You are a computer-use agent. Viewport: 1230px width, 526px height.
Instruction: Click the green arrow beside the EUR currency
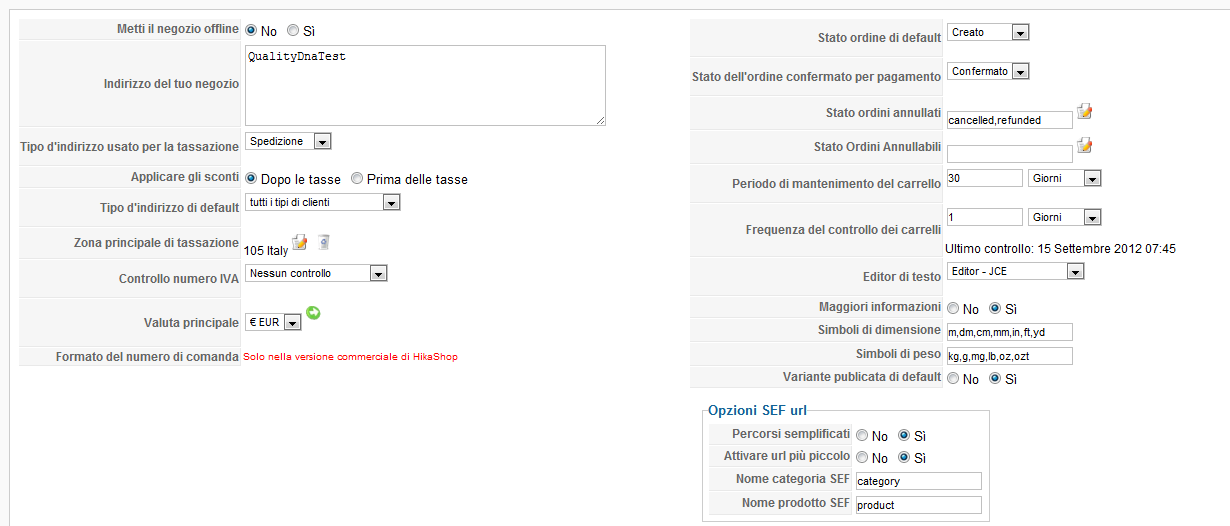pos(313,314)
